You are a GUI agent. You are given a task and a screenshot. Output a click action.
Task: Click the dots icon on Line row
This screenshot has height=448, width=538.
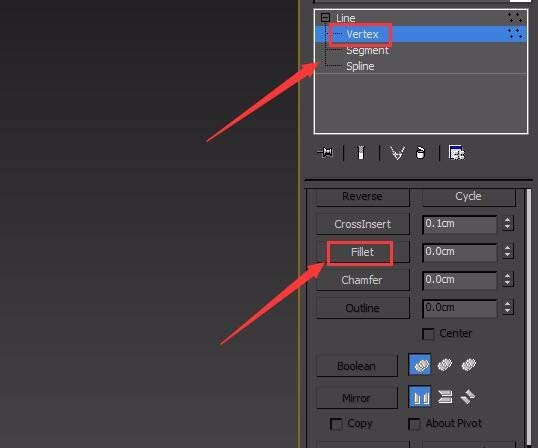(515, 17)
